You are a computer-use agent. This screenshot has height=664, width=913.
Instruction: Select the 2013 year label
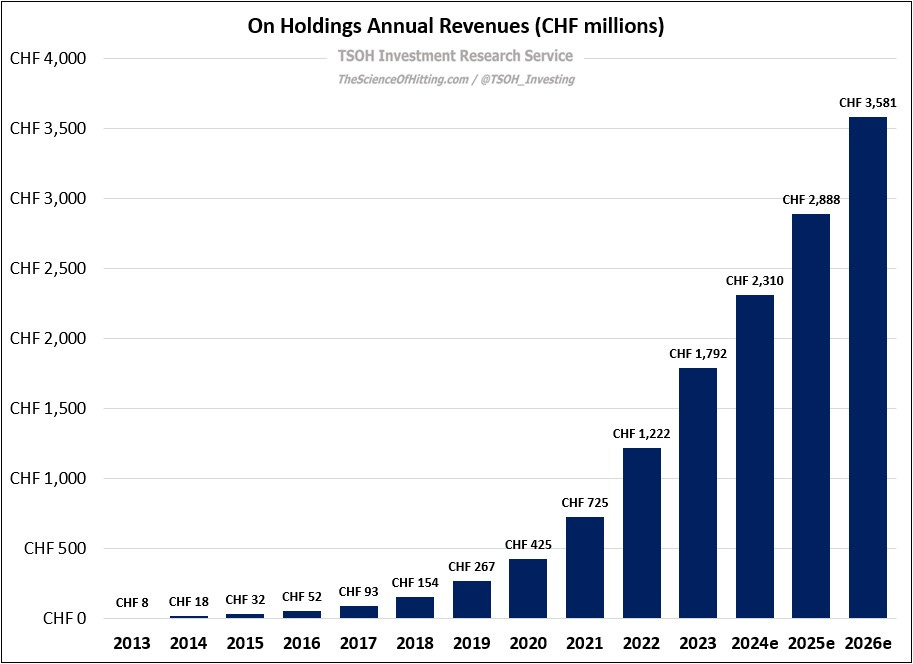pos(132,644)
